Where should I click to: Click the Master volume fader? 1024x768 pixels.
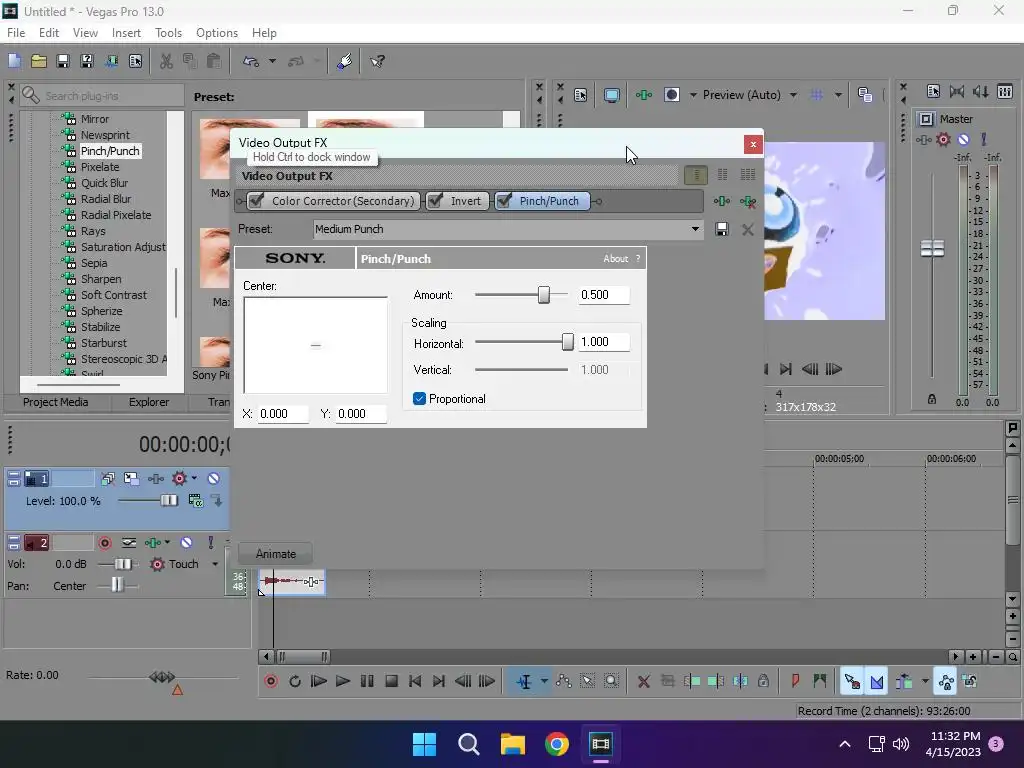coord(932,248)
